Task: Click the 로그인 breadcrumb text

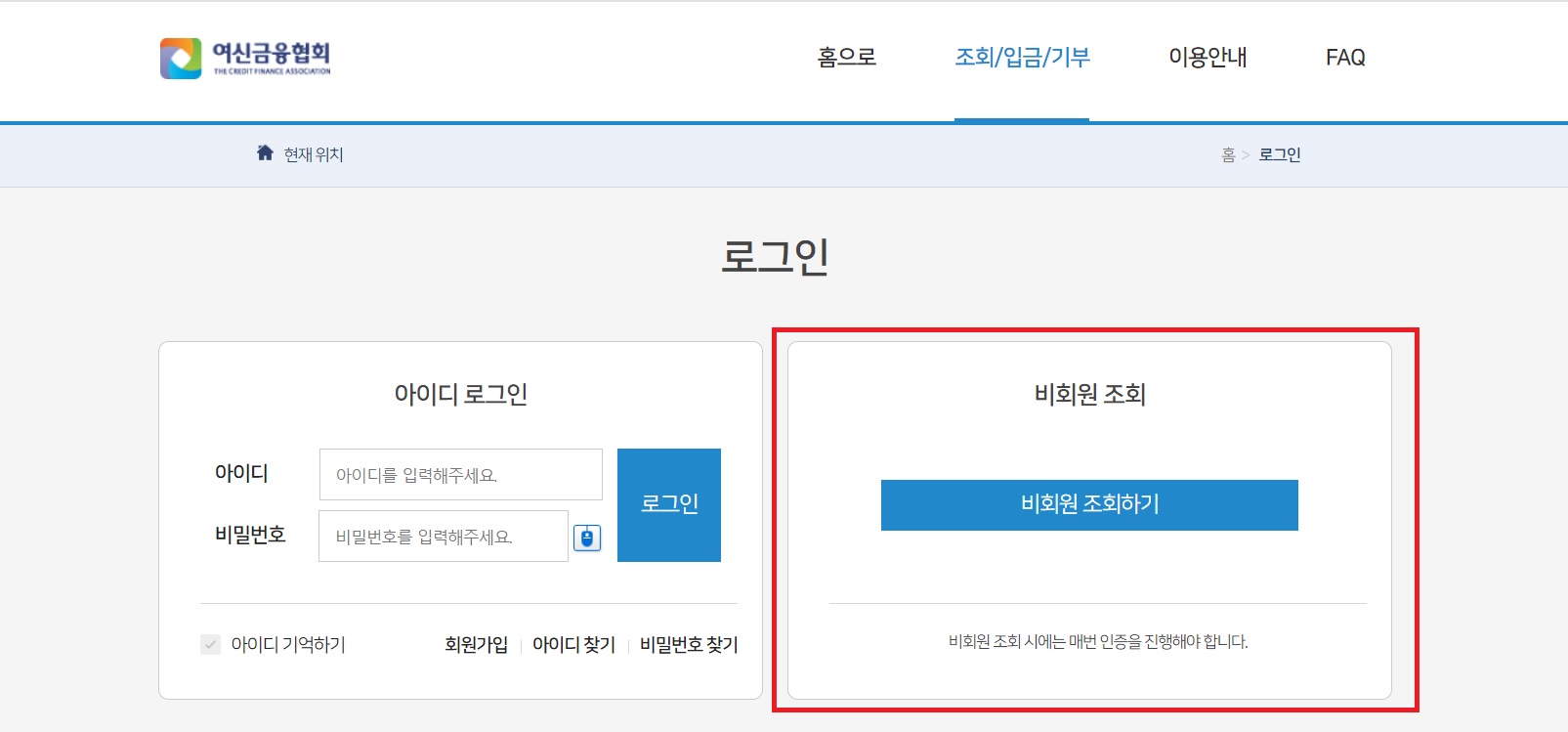Action: click(1280, 154)
